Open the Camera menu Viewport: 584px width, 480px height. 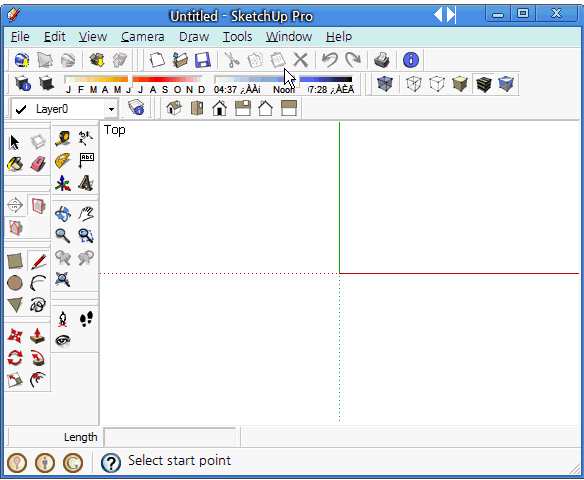(143, 37)
